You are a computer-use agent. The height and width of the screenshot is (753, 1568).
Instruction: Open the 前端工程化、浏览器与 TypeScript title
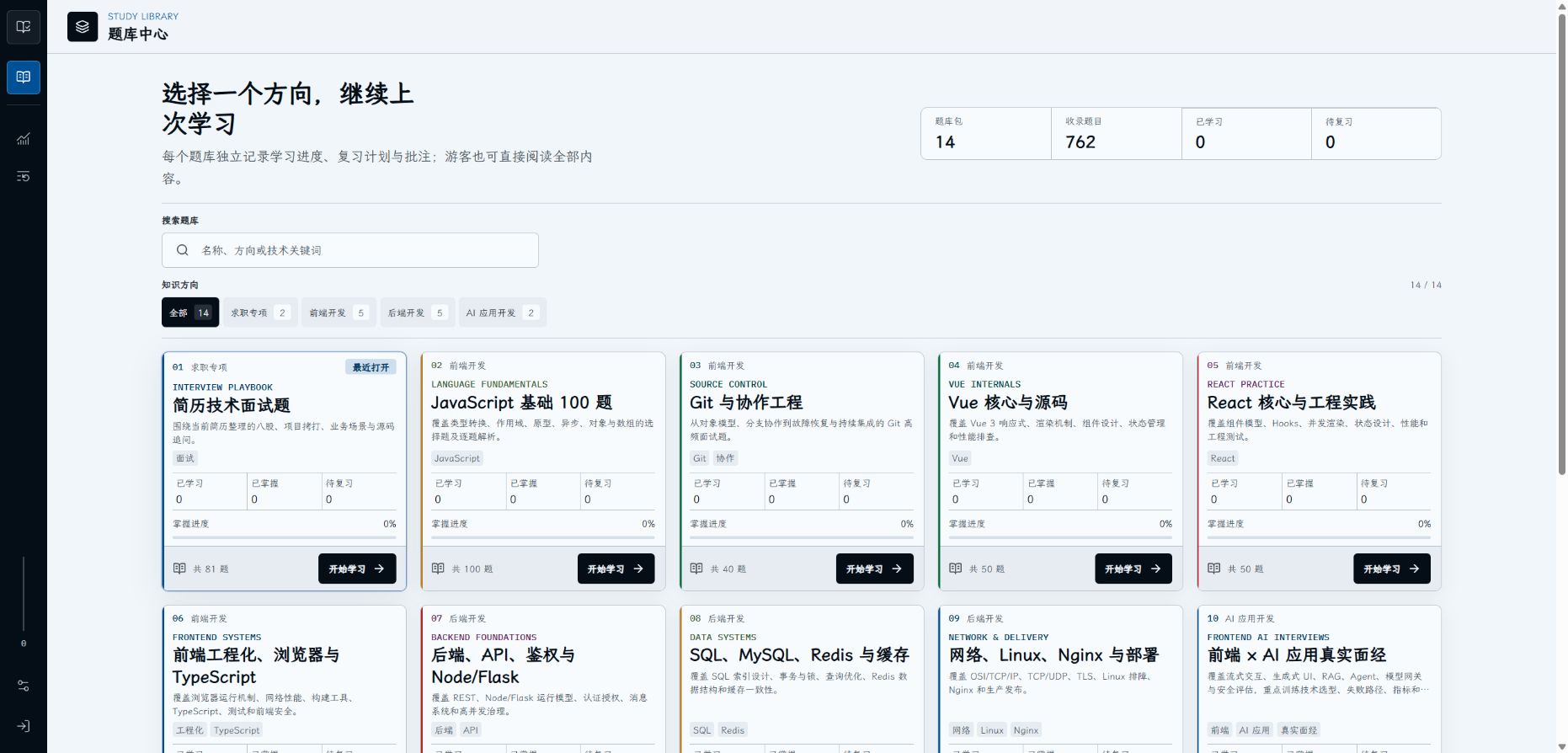click(256, 665)
